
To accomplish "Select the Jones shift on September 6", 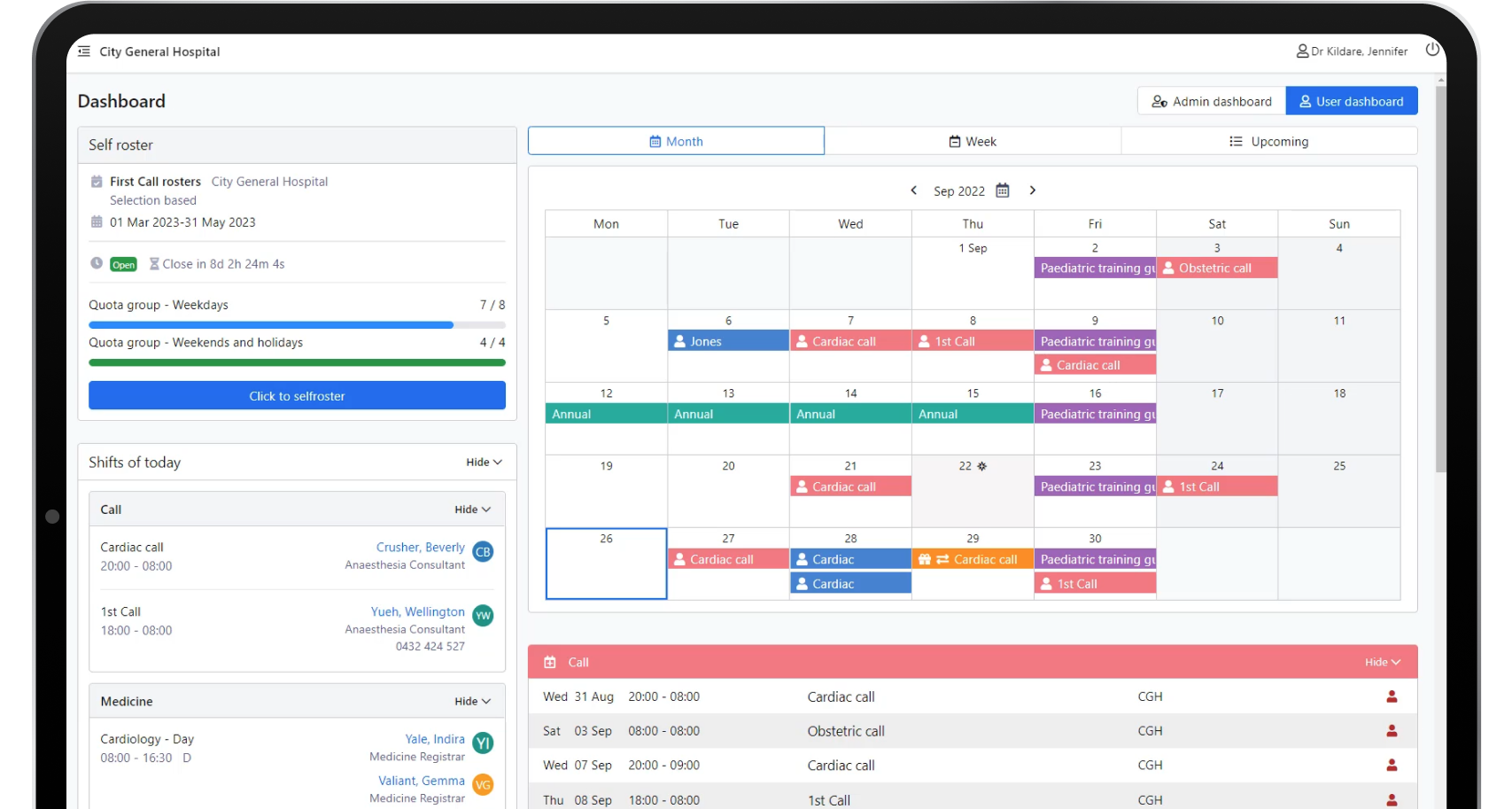I will tap(727, 341).
